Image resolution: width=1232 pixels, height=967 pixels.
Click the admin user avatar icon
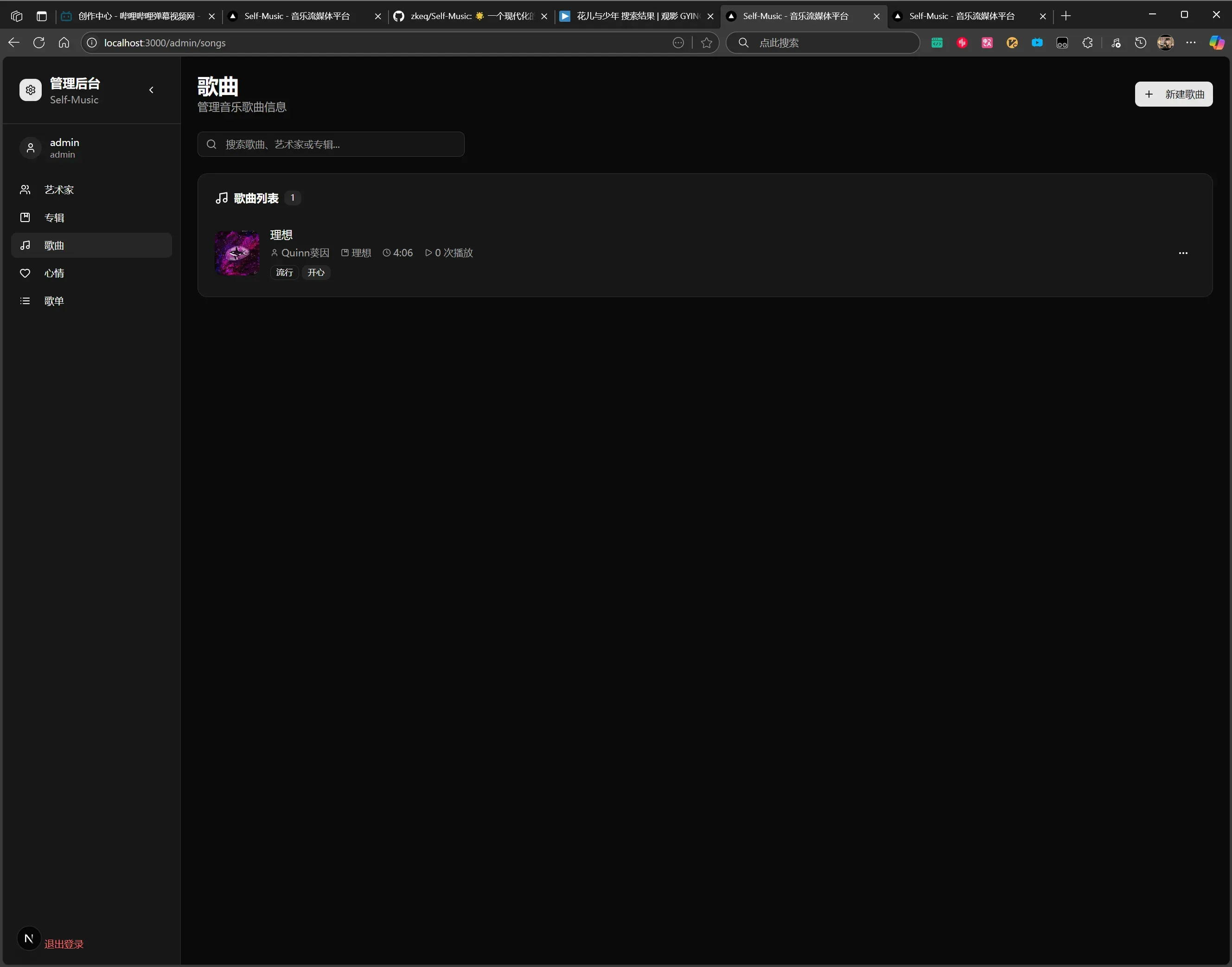(31, 148)
